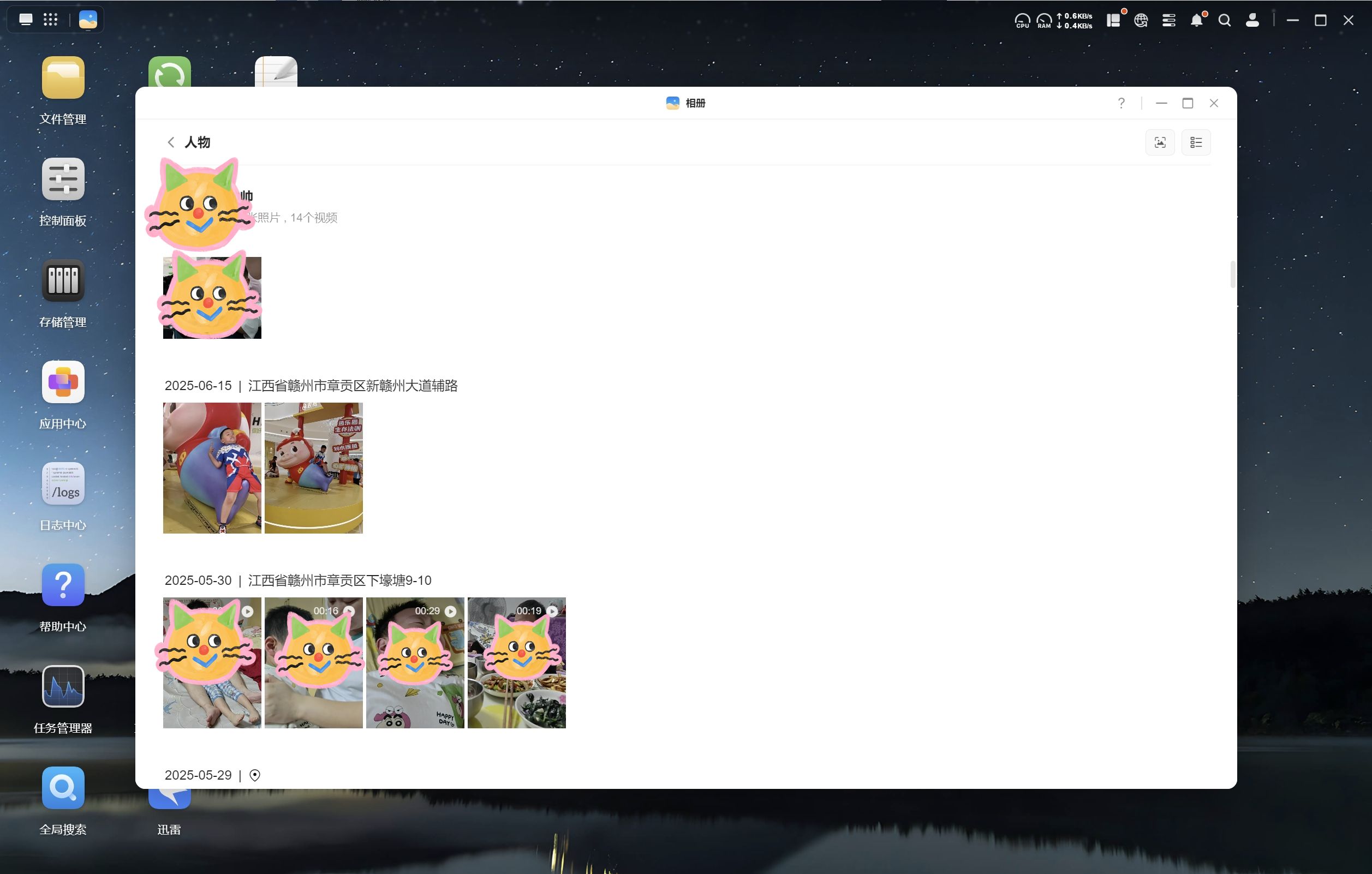This screenshot has height=874, width=1372.
Task: Open the 2025-06-15 photo of boy on statue
Action: pos(212,468)
